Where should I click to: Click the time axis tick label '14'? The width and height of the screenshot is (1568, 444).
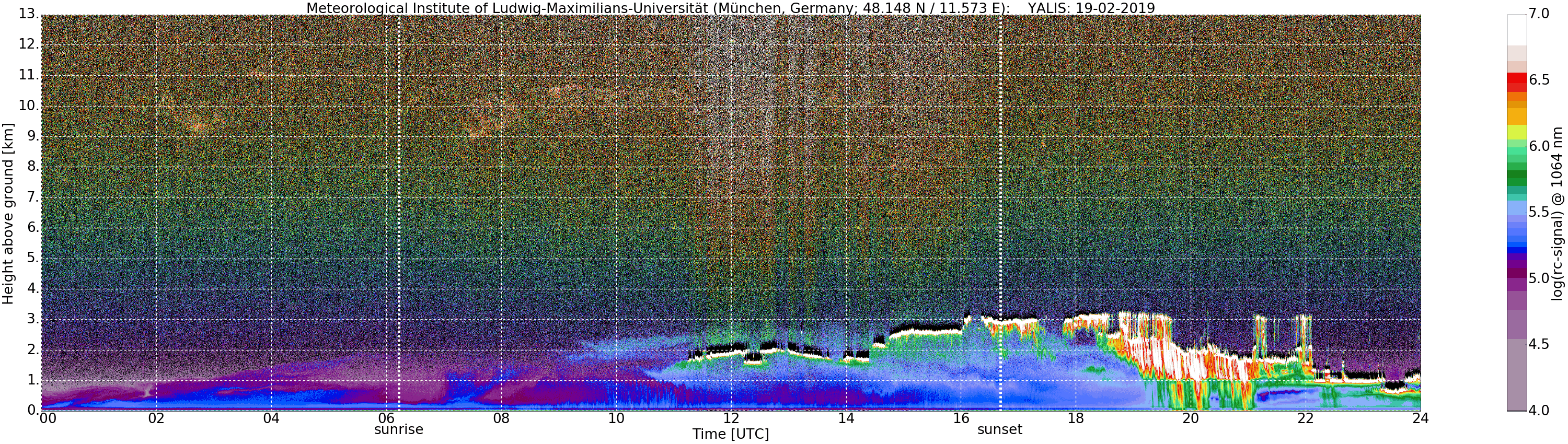[846, 418]
